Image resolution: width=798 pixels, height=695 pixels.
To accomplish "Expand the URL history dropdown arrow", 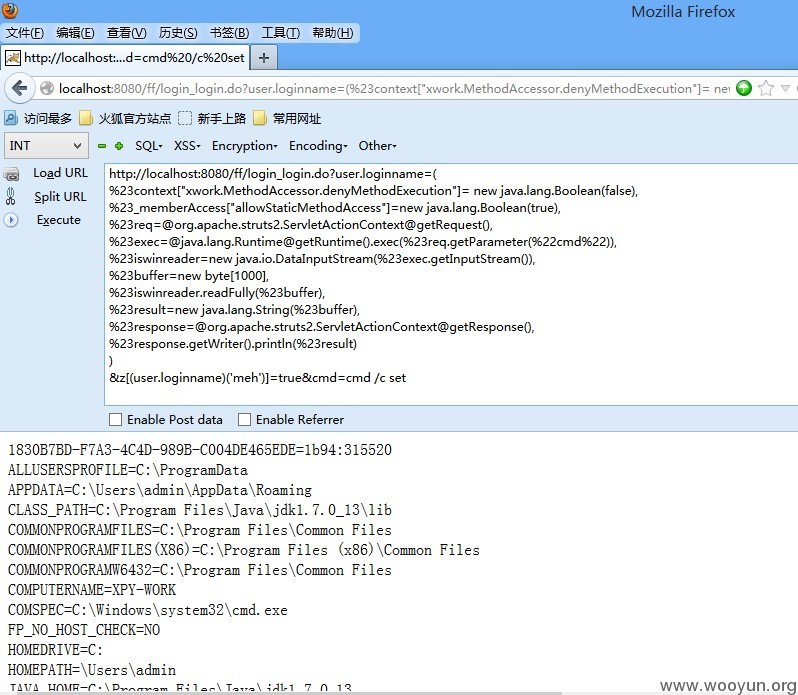I will (x=785, y=89).
